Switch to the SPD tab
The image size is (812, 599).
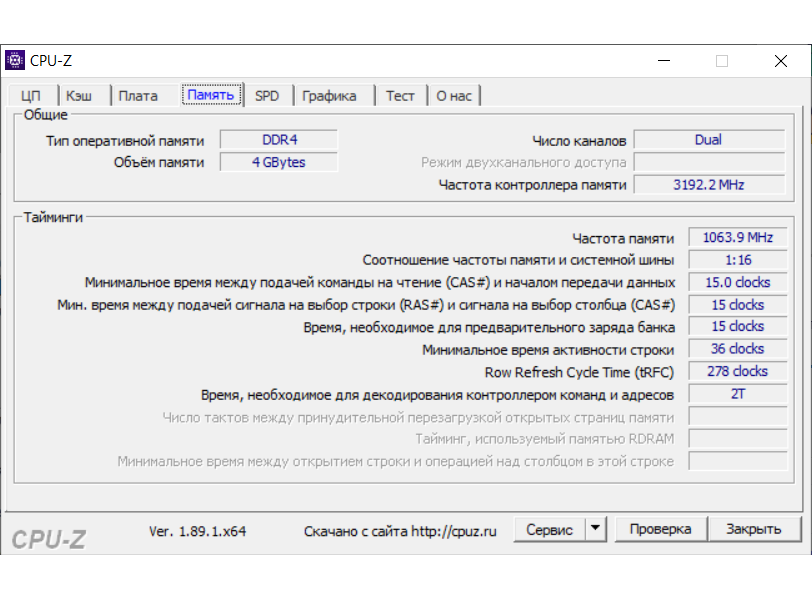(x=267, y=96)
